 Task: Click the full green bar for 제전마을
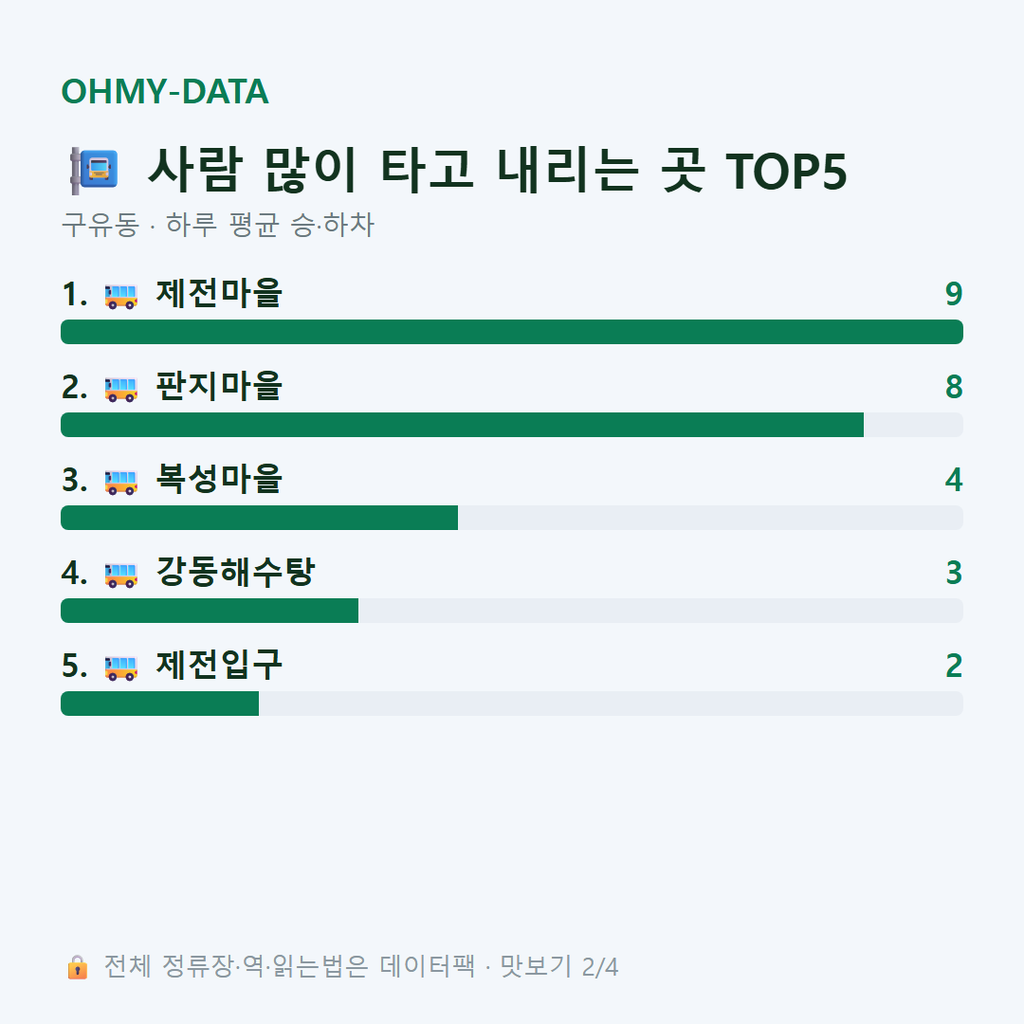(x=512, y=332)
